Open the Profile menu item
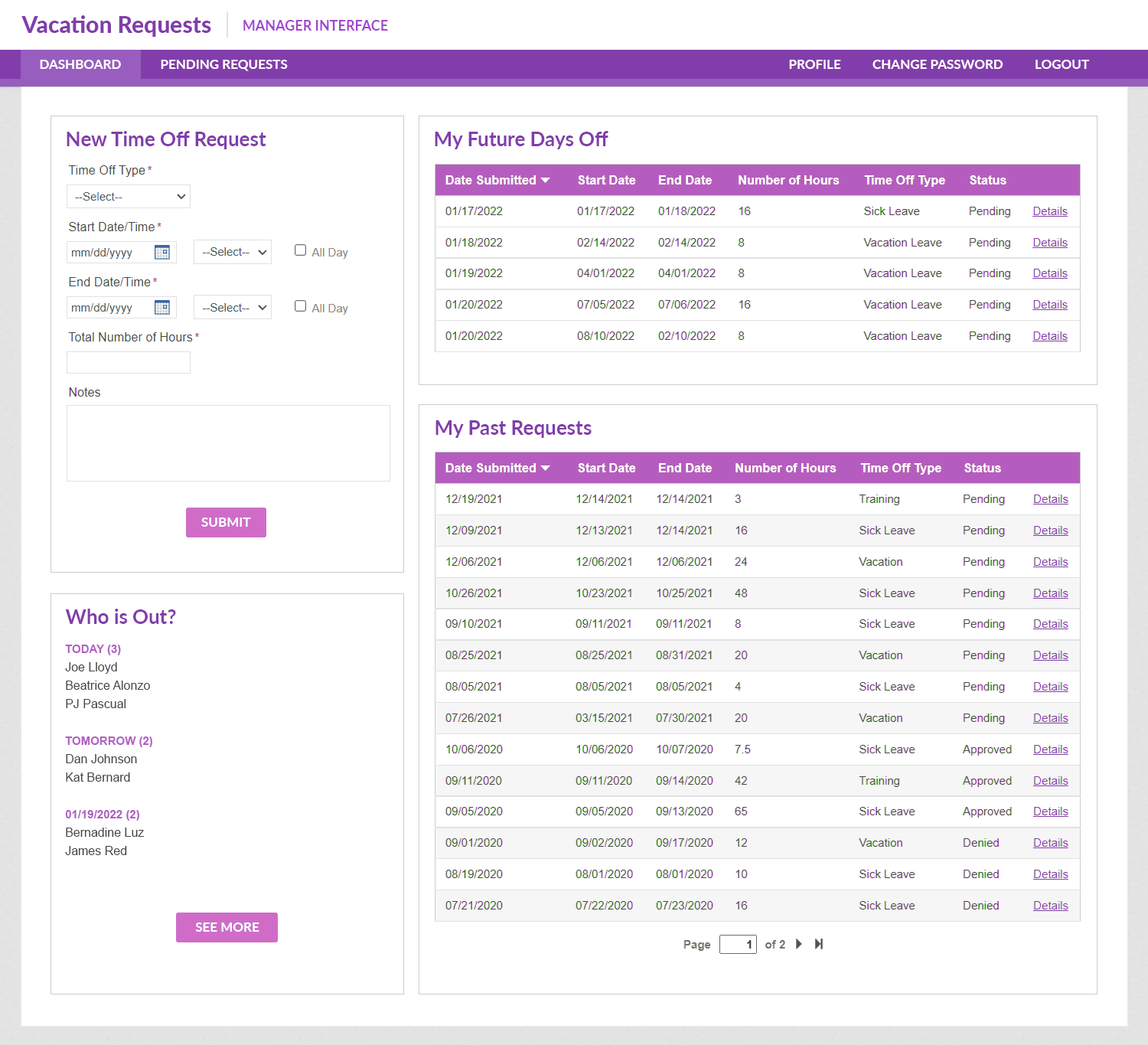 (814, 64)
